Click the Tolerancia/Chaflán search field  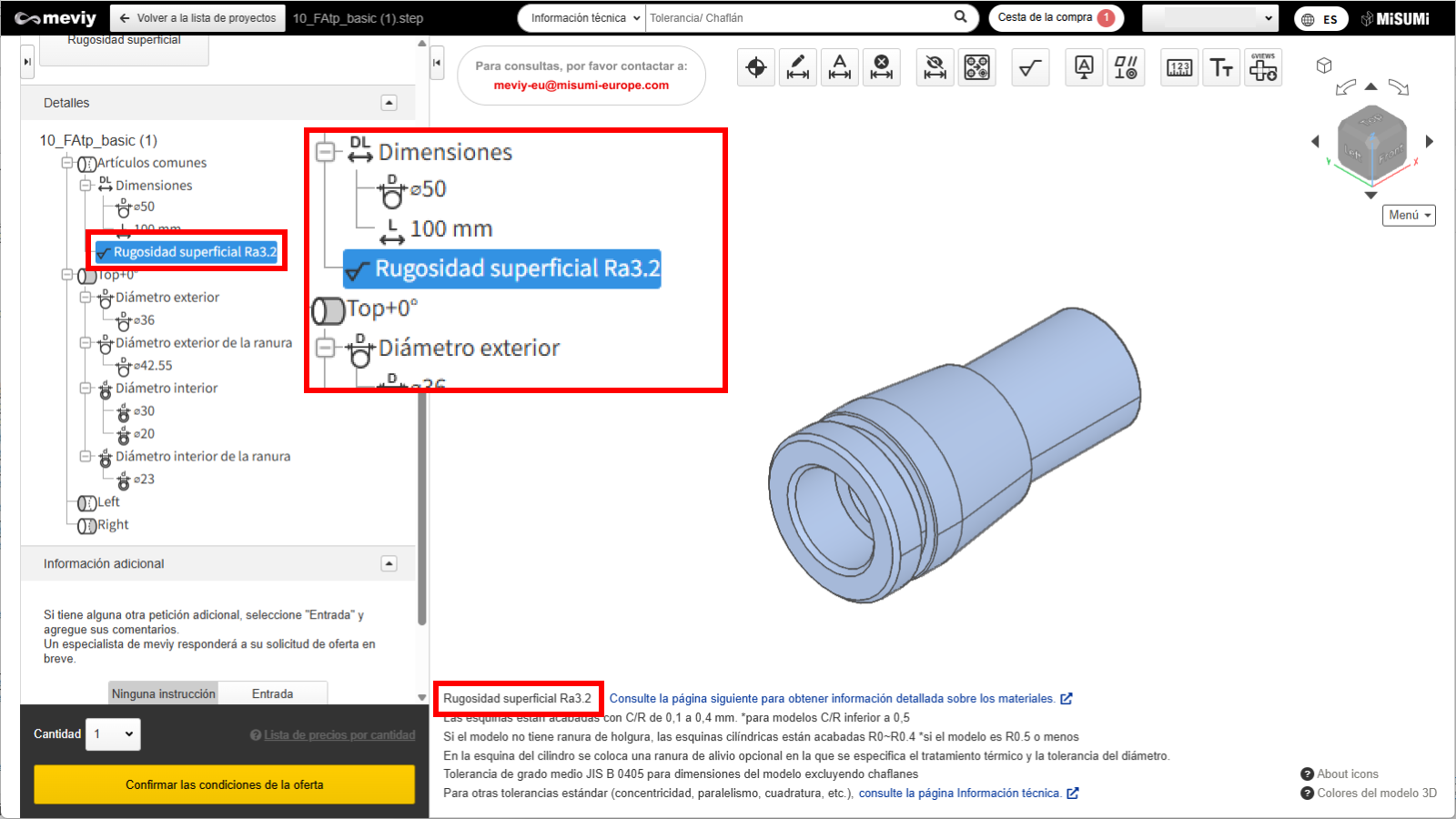coord(796,18)
